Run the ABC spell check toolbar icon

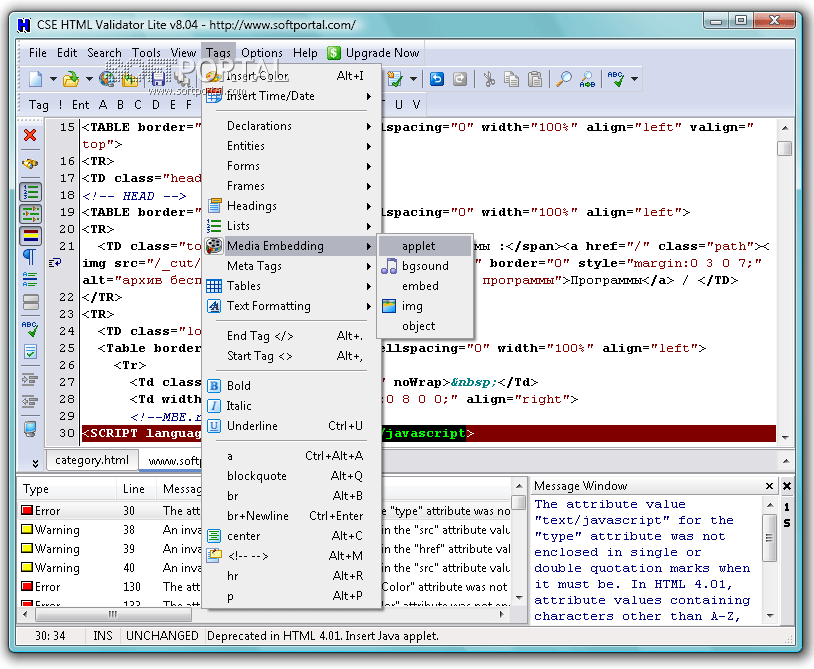(x=616, y=79)
